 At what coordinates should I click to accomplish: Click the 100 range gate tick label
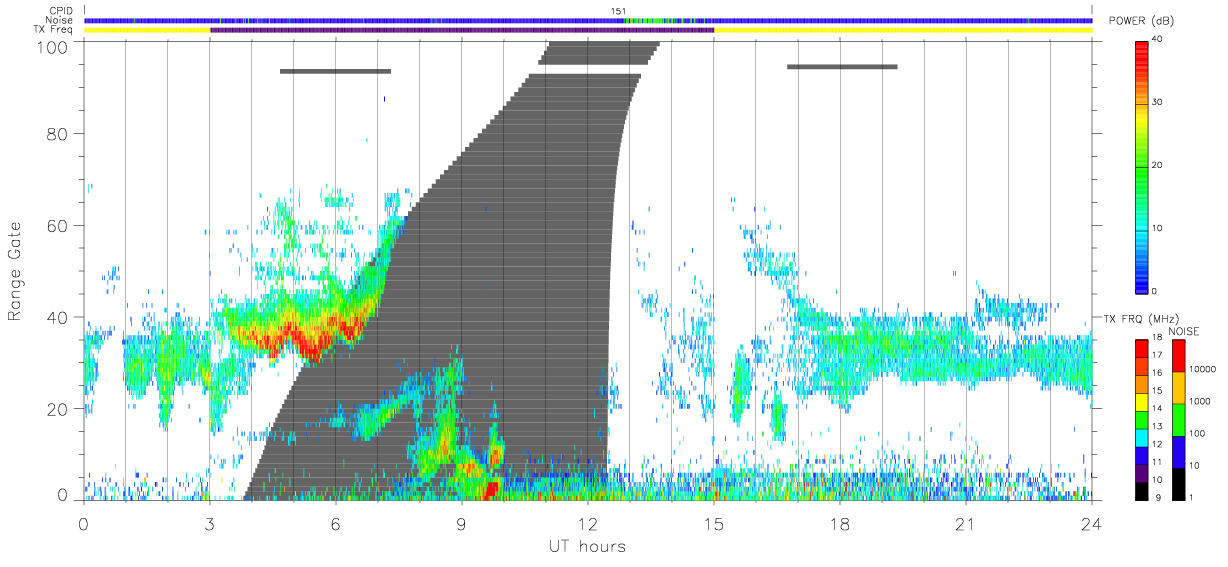(51, 46)
